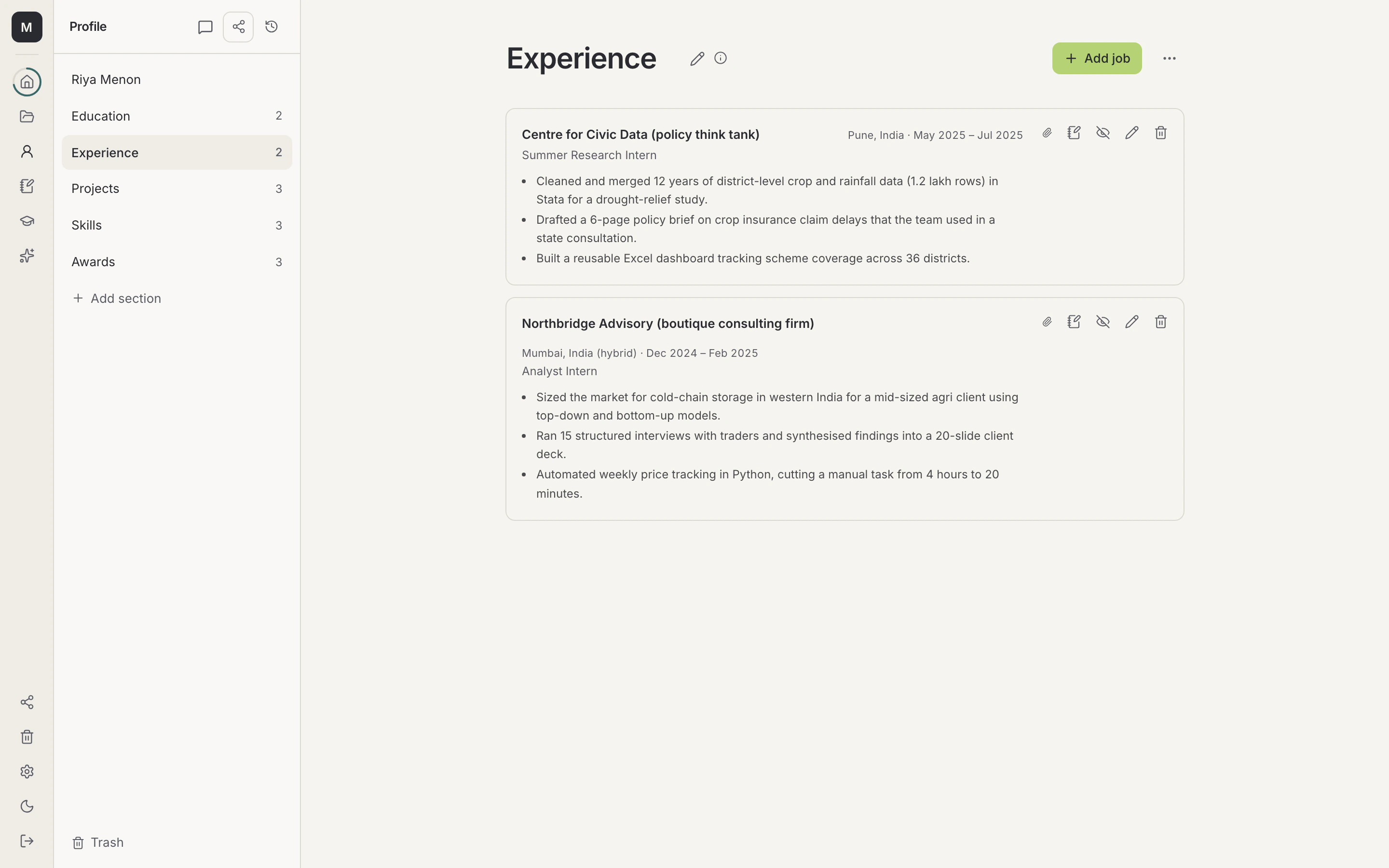
Task: Delete the Centre for Civic Data job
Action: tap(1160, 133)
